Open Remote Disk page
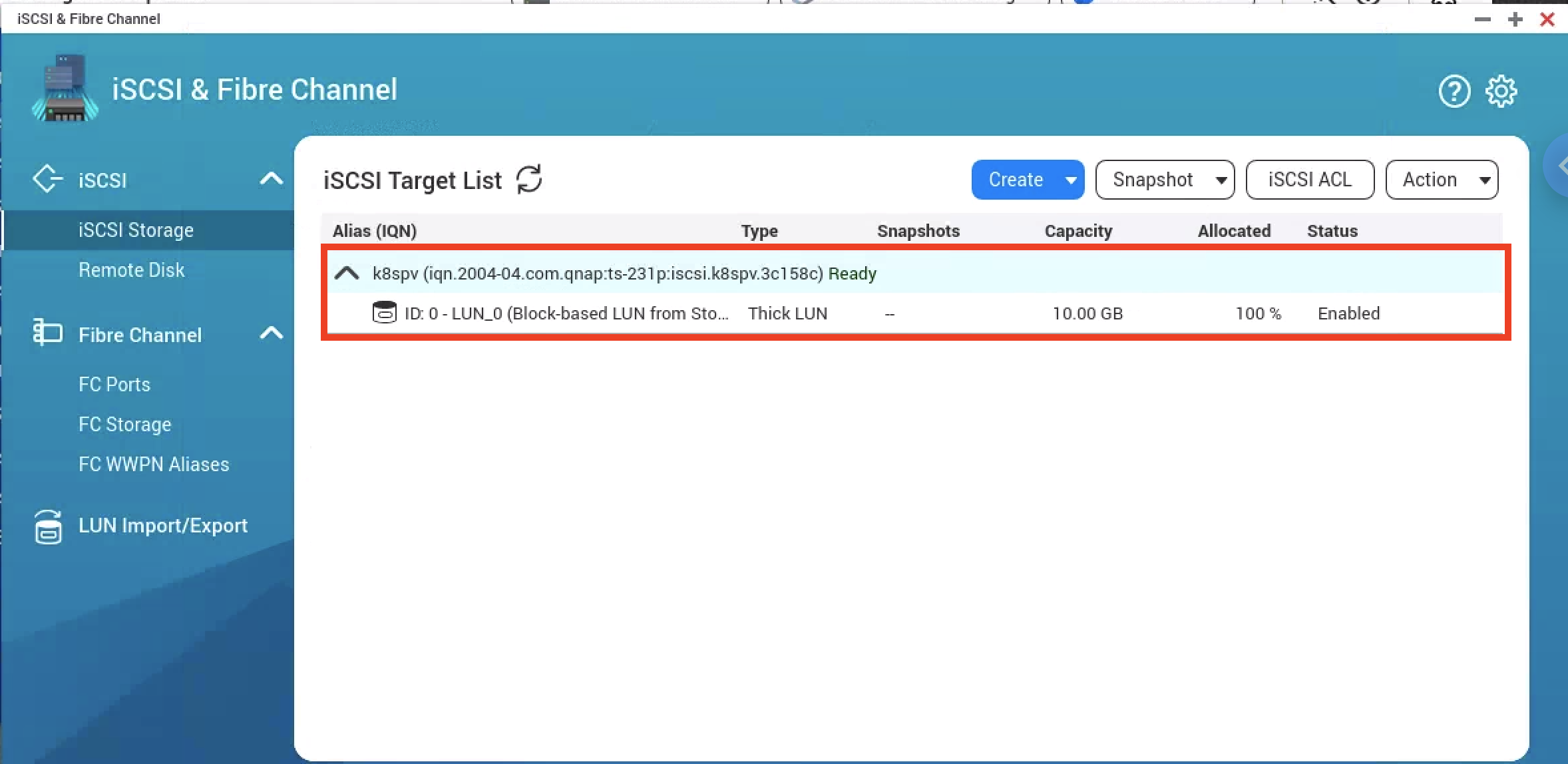This screenshot has width=1568, height=764. (x=132, y=270)
